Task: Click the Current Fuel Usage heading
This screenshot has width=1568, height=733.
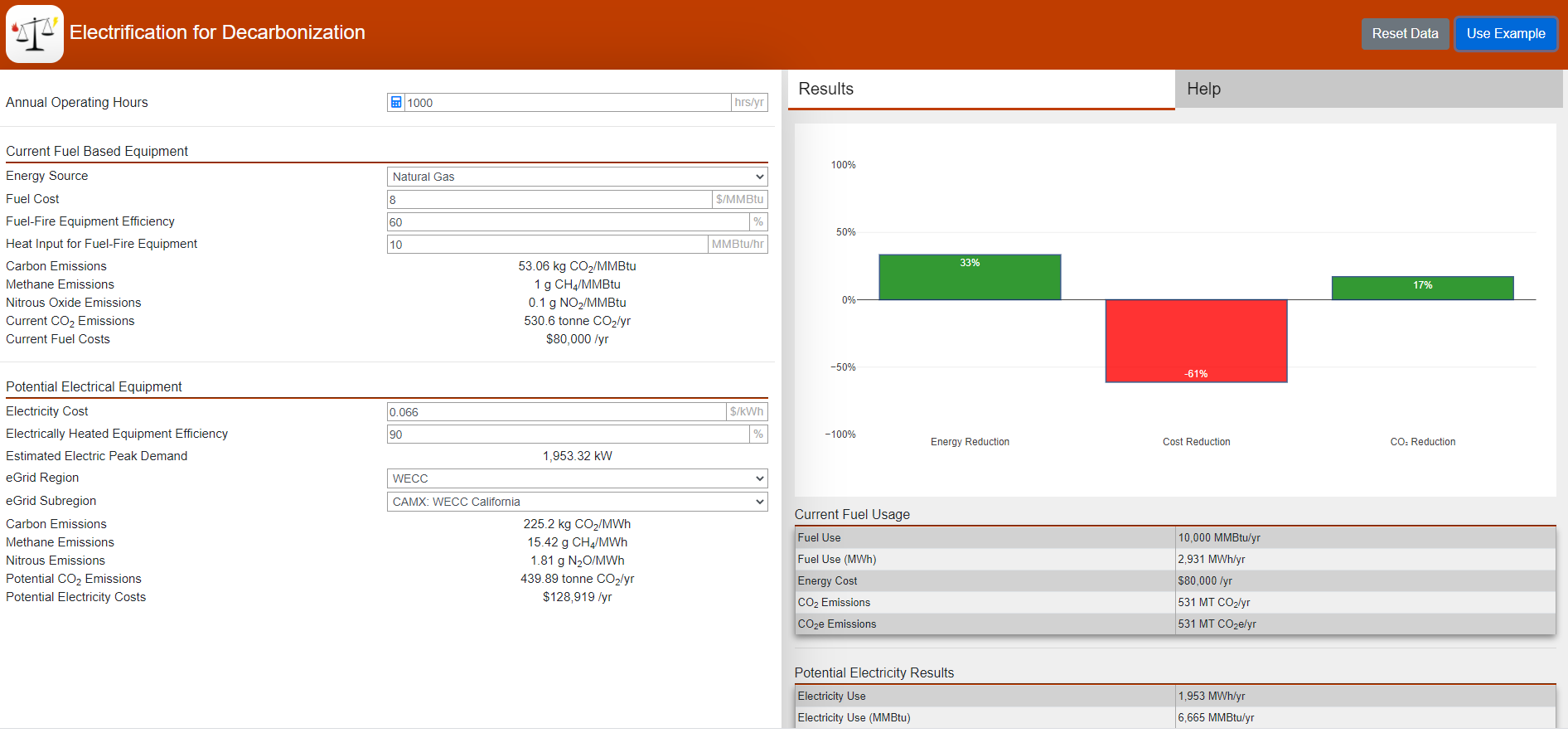Action: [x=852, y=514]
